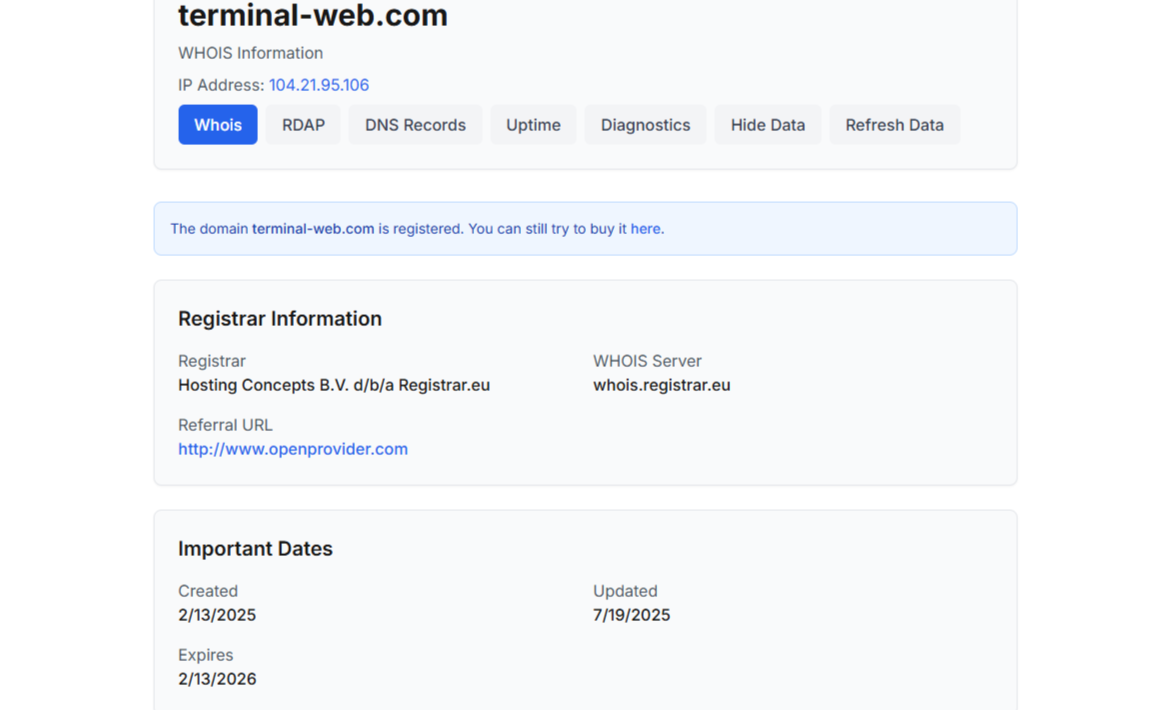Viewport: 1175px width, 710px height.
Task: Refresh the domain data
Action: 894,124
